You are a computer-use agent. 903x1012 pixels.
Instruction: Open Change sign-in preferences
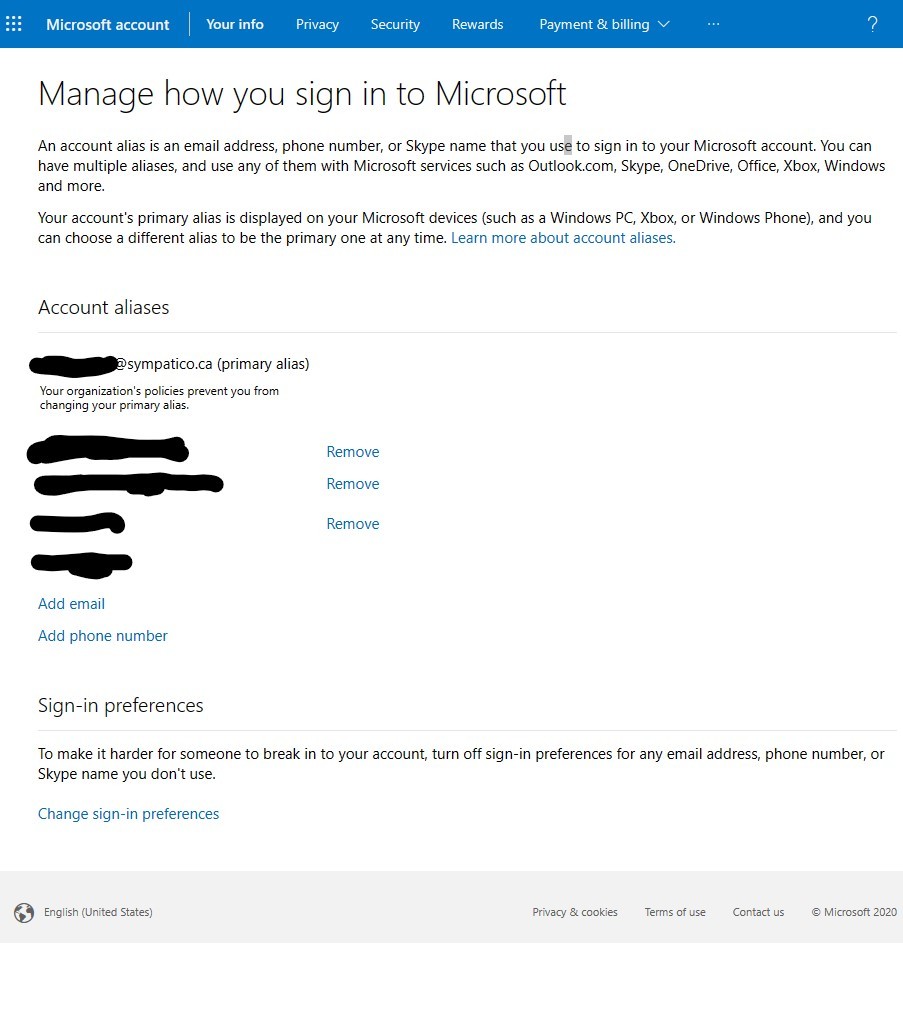pos(128,813)
